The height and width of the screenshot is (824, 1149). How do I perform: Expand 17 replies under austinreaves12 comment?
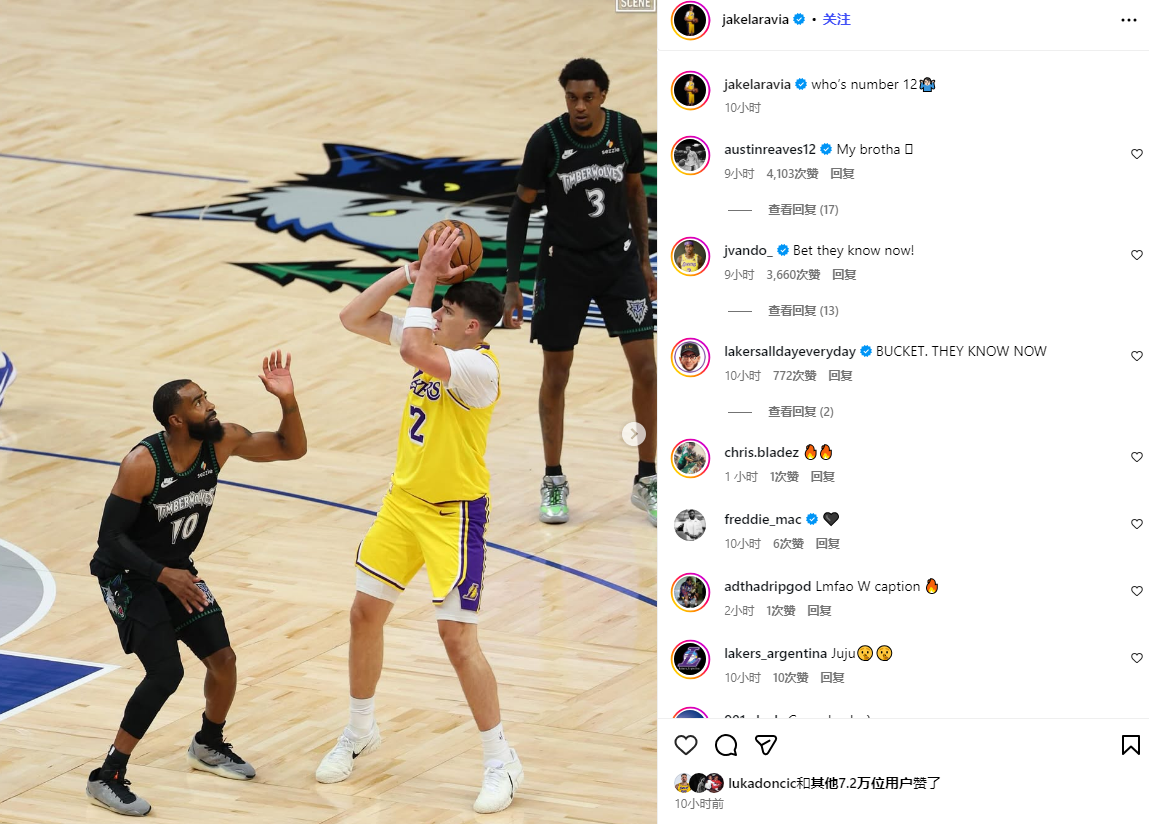(803, 210)
